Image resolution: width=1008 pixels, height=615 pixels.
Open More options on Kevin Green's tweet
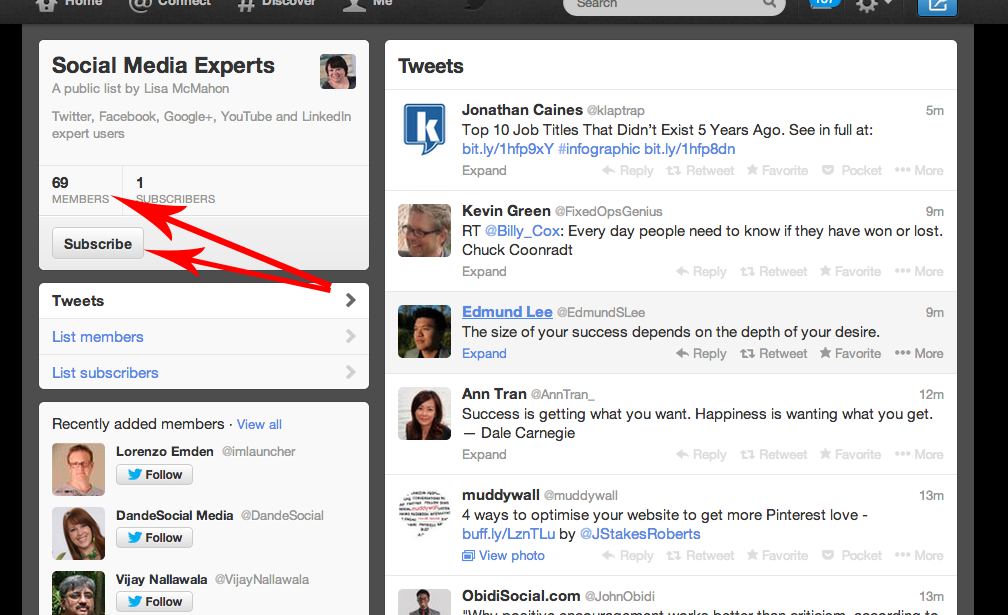(x=919, y=271)
